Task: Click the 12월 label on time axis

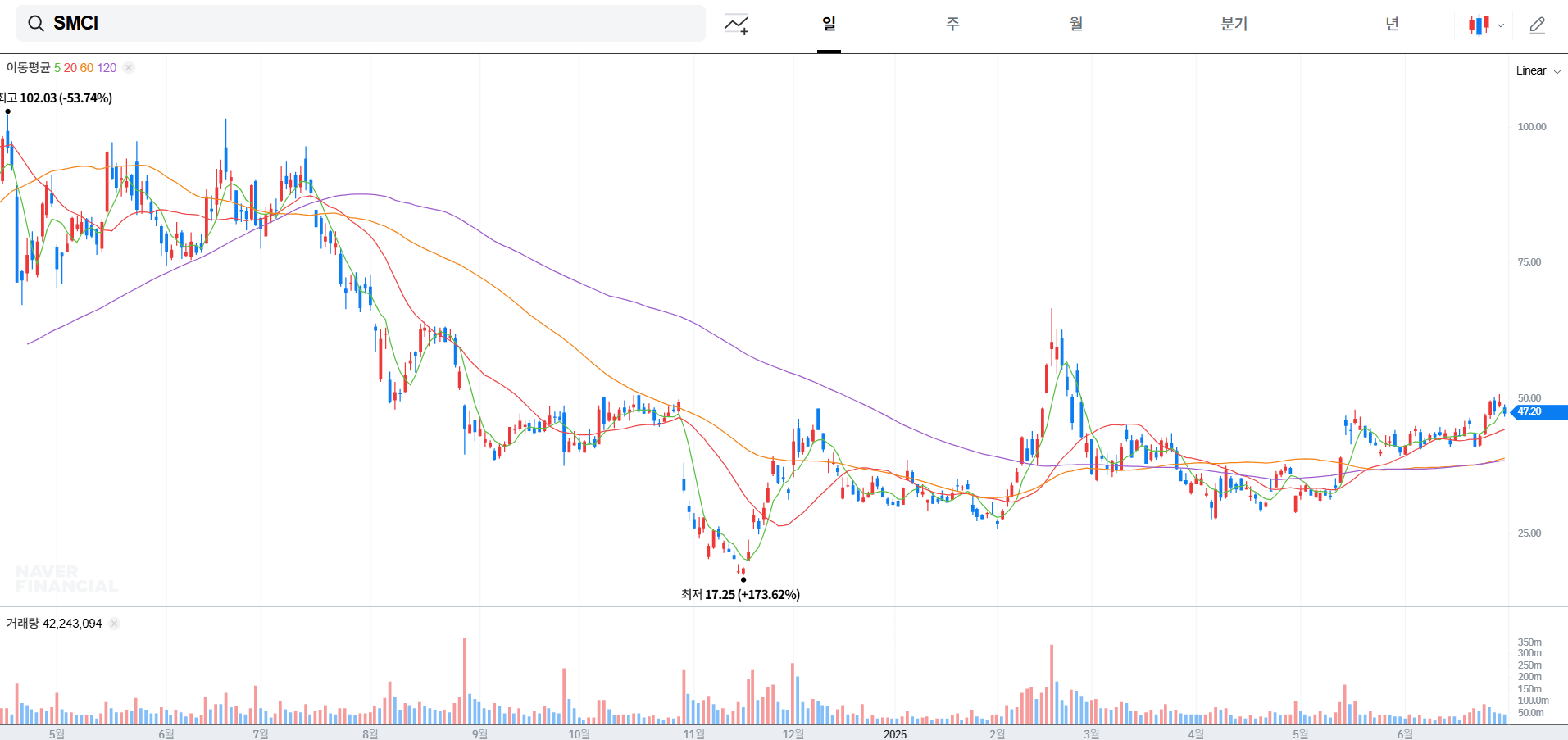Action: point(793,733)
